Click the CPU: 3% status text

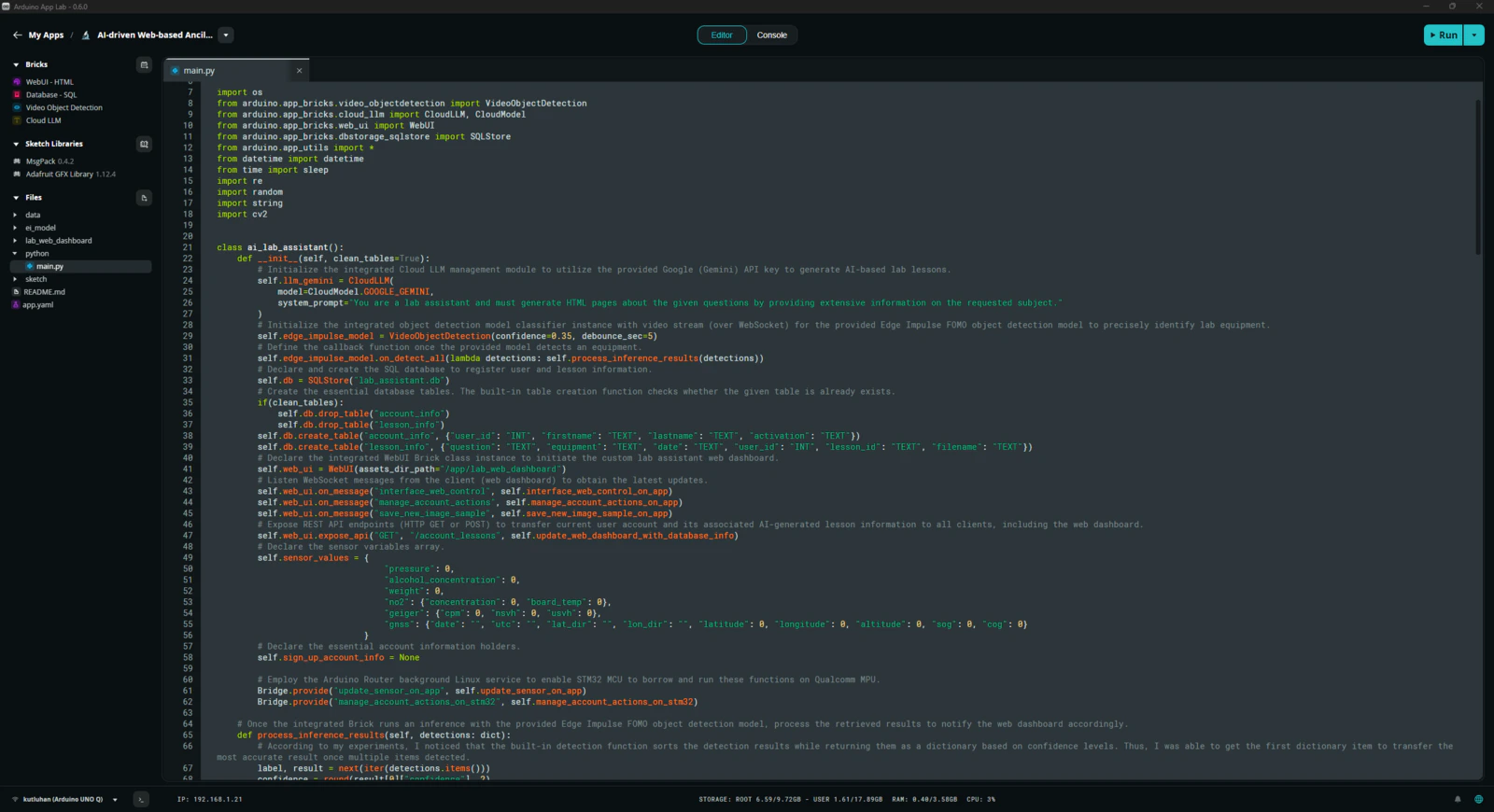[981, 799]
